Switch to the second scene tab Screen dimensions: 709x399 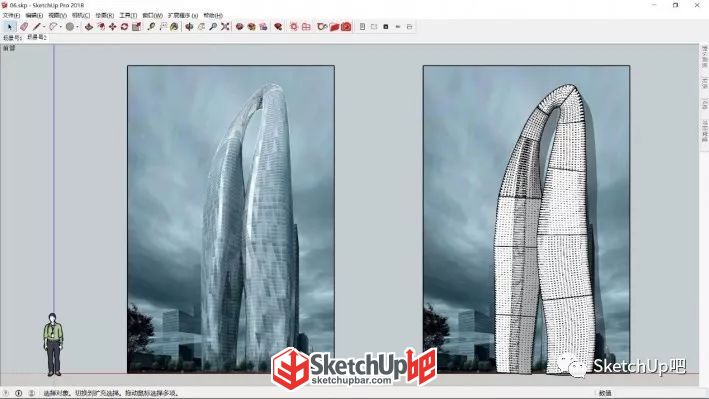click(x=37, y=38)
